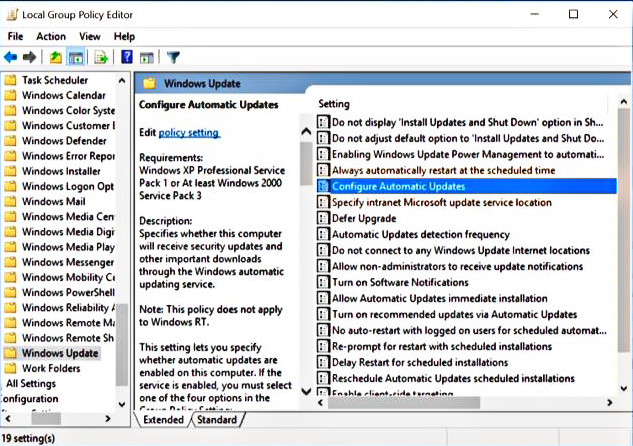Click icon next to Turn on Software Notifications
Screen dimensions: 633x446
tap(323, 282)
